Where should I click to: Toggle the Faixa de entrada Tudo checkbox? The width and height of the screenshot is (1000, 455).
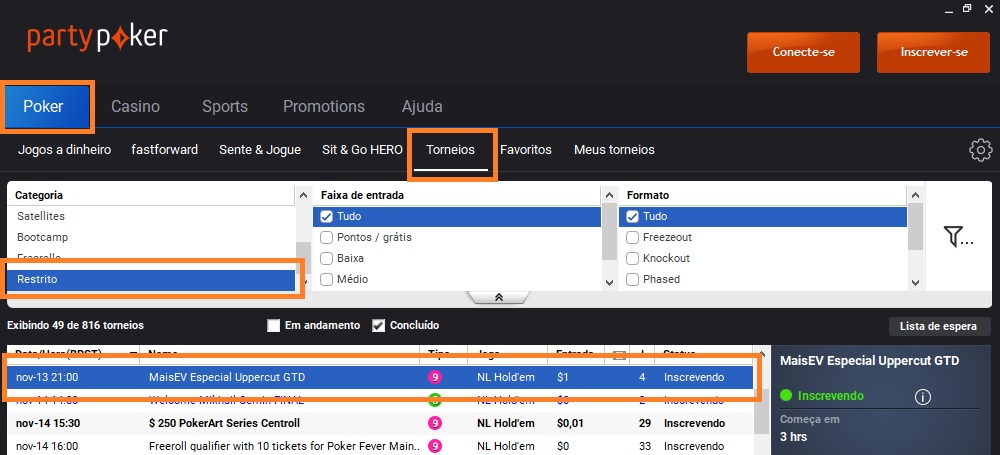(327, 216)
